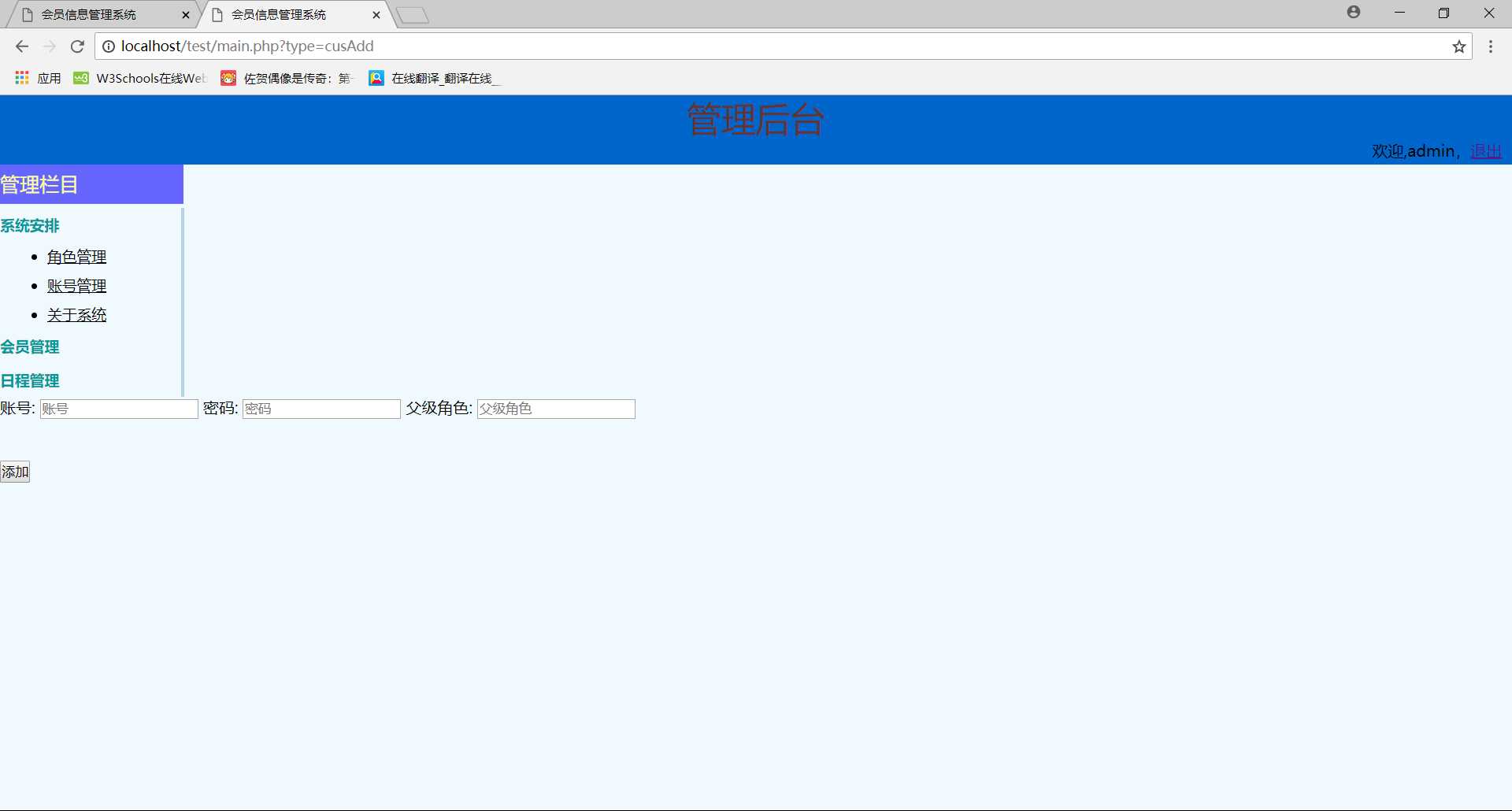Close the active second browser tab
The height and width of the screenshot is (811, 1512).
376,15
